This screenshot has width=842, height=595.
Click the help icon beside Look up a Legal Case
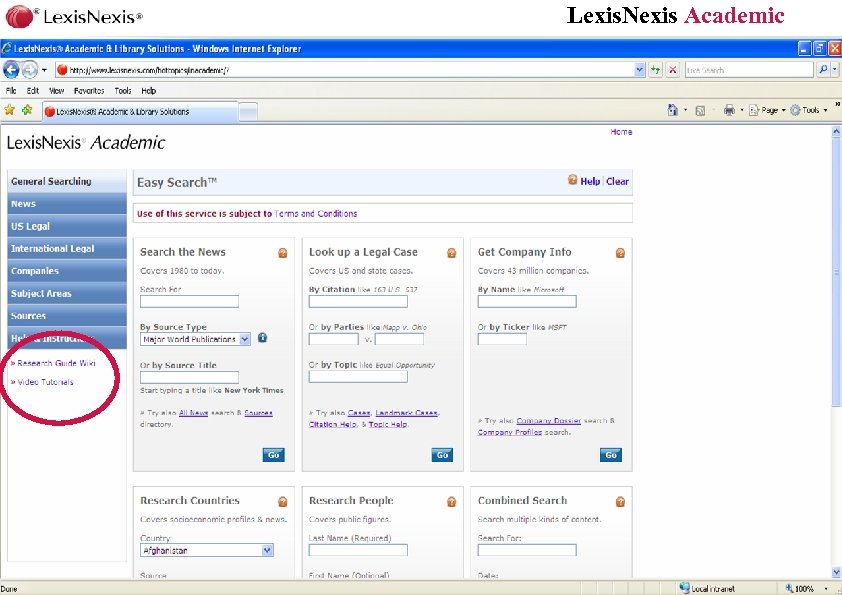coord(451,252)
